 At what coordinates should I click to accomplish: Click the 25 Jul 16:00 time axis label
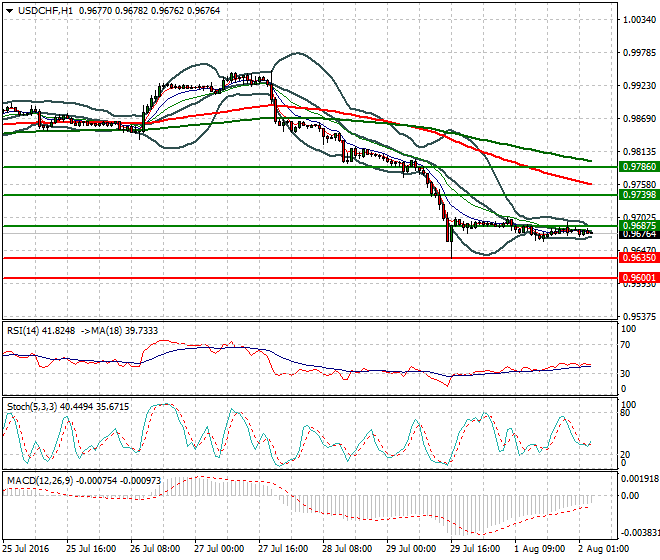tap(91, 549)
